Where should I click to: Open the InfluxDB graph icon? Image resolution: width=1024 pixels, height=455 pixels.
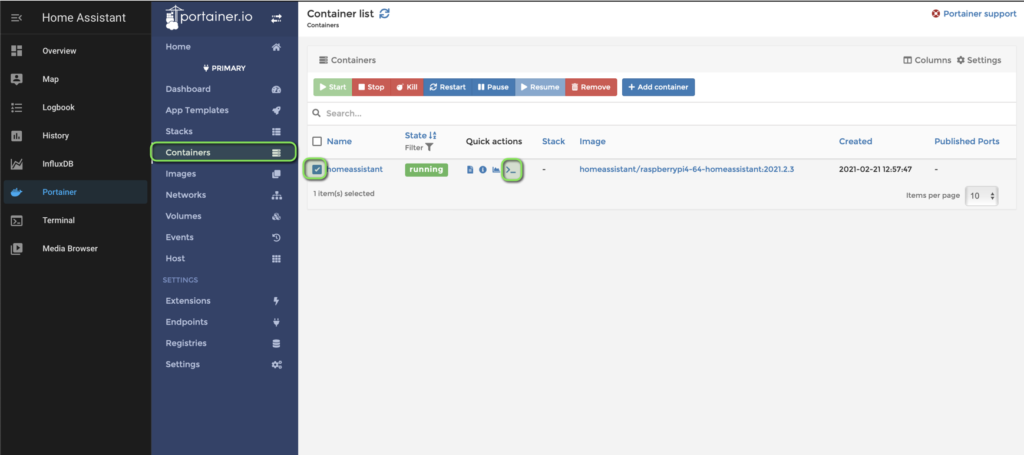[x=17, y=164]
